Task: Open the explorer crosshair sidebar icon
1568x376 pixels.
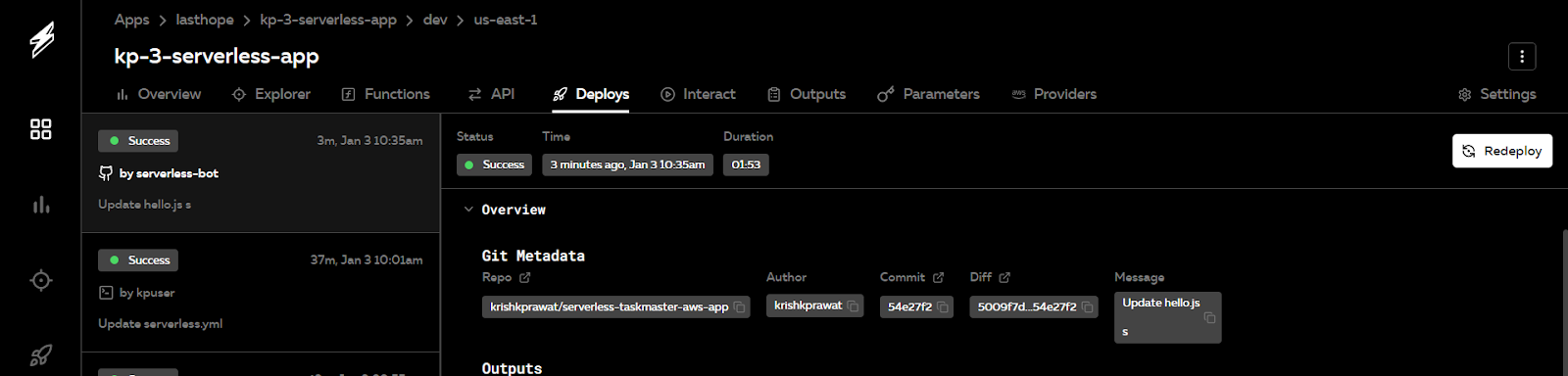Action: pos(41,280)
